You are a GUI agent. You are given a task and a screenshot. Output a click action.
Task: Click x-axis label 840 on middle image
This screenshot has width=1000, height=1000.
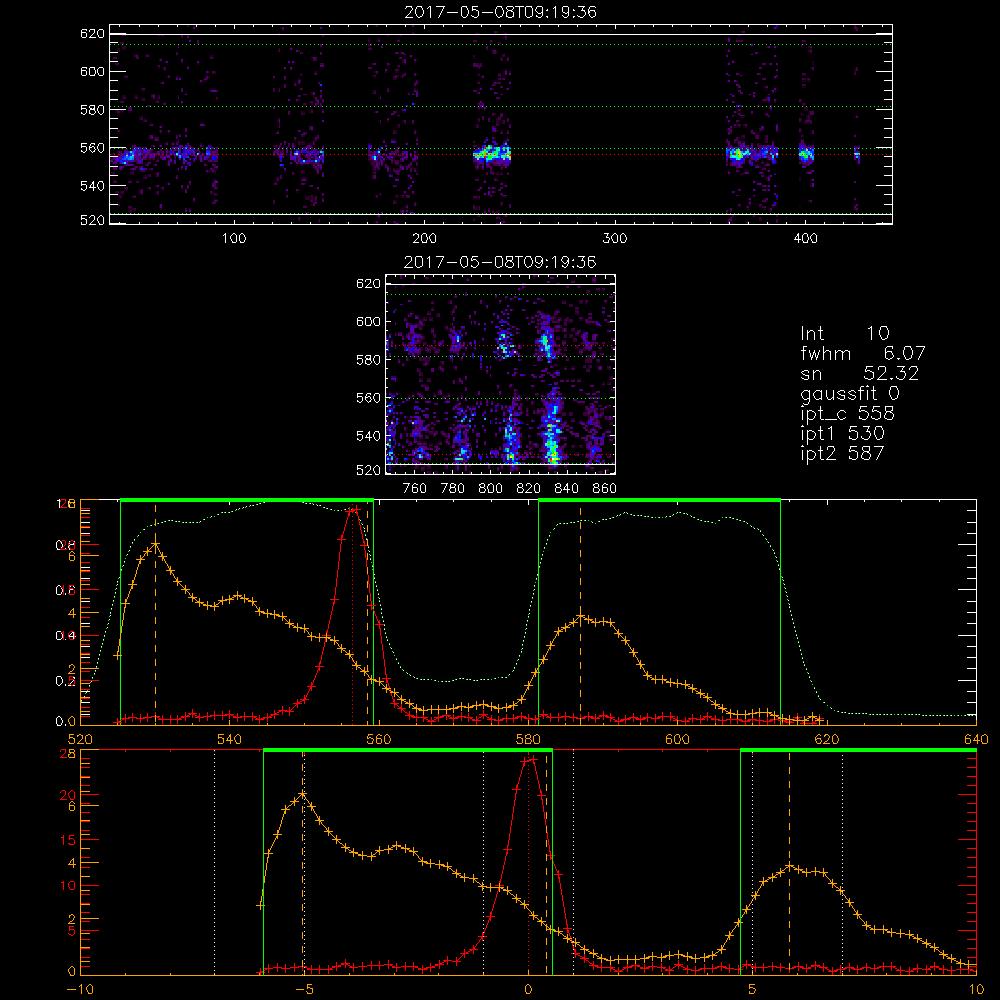click(x=566, y=489)
